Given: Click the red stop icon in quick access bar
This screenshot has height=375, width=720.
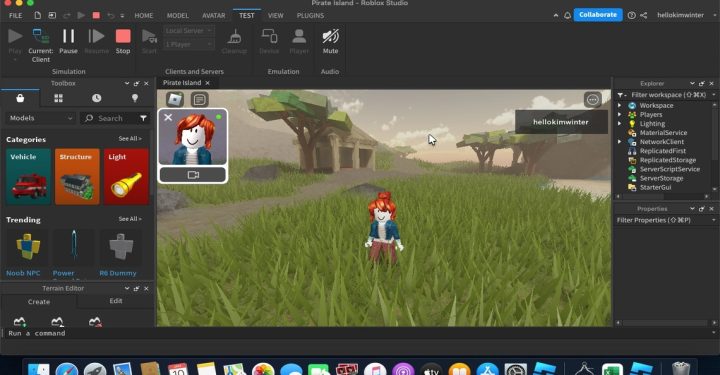Looking at the screenshot, I should click(96, 15).
